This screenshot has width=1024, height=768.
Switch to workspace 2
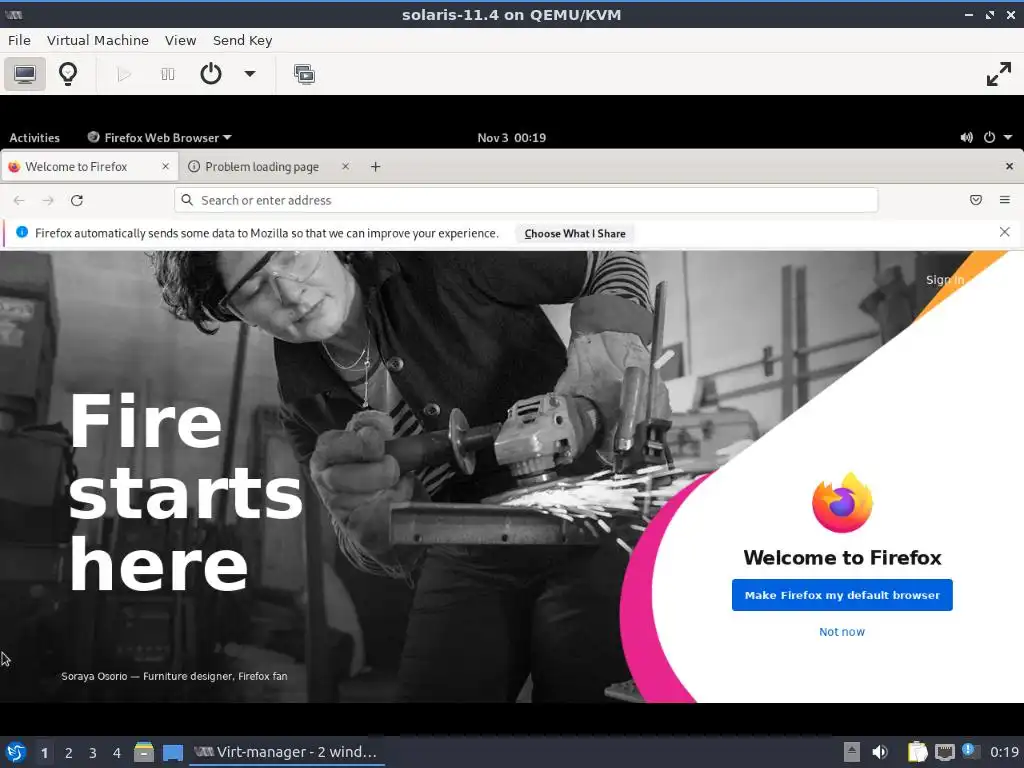pyautogui.click(x=69, y=753)
